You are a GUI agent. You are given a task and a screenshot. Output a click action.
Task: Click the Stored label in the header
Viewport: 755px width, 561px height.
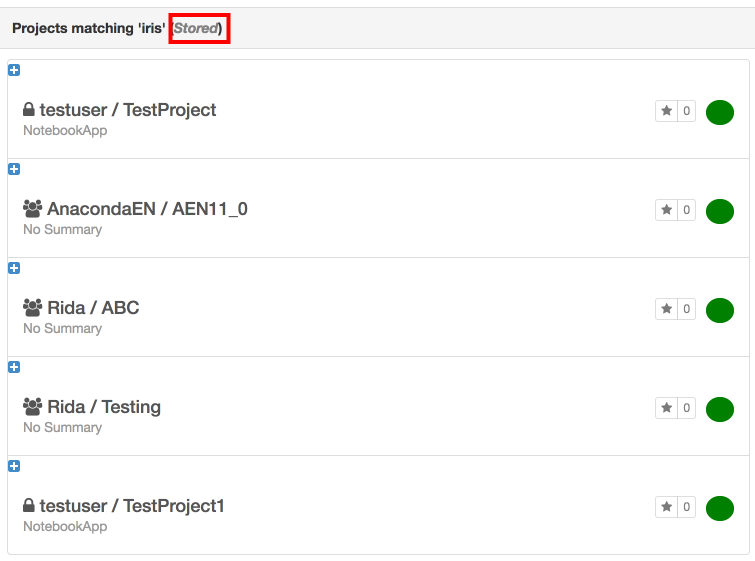196,28
